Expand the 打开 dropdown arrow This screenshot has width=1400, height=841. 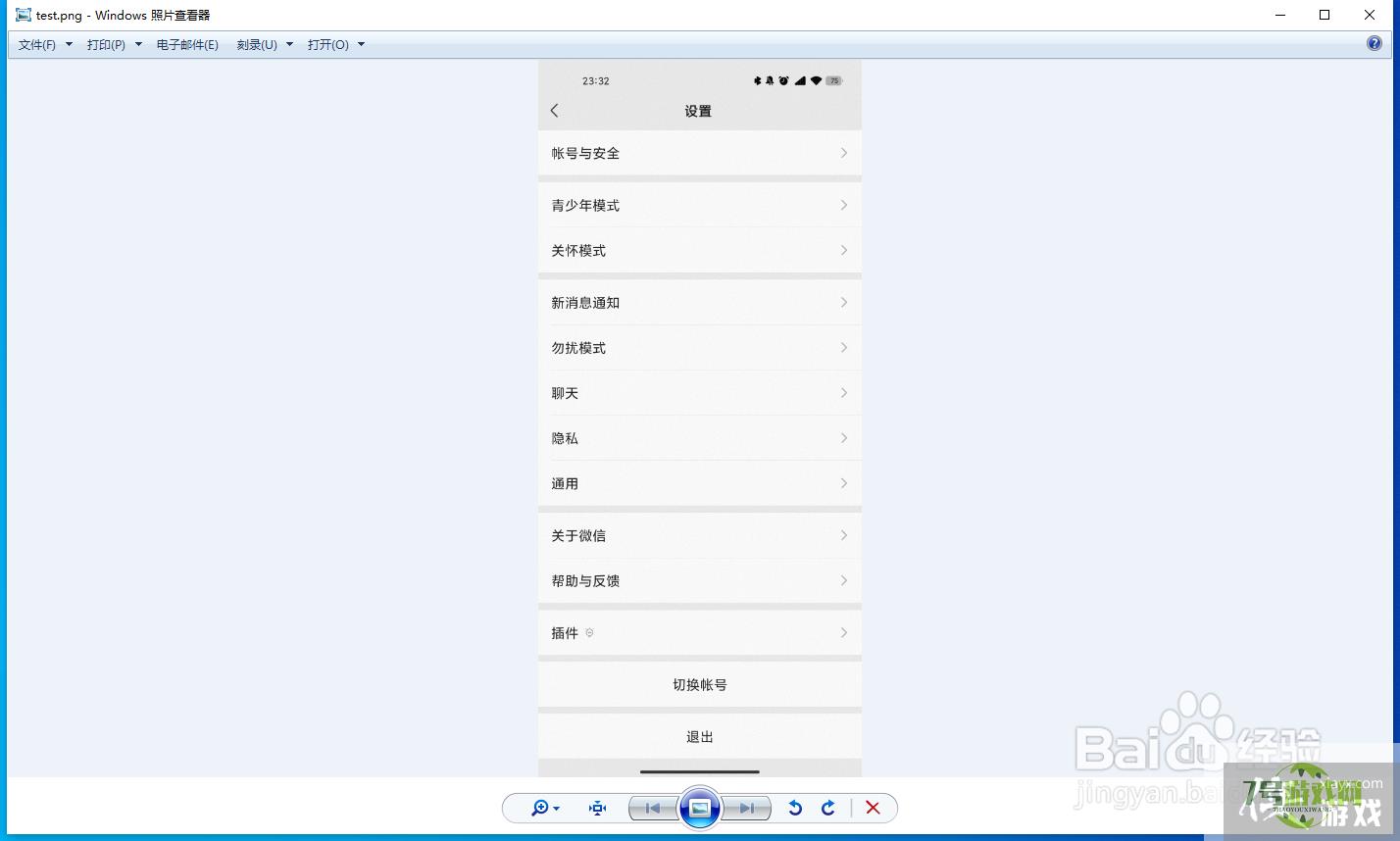coord(361,44)
